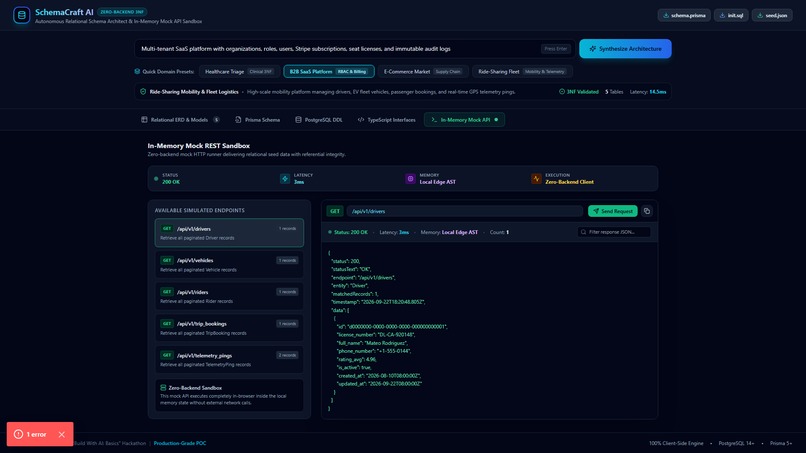This screenshot has height=453, width=806.
Task: Click the shield icon beside Ride-Sharing Mobility
Action: tap(143, 92)
